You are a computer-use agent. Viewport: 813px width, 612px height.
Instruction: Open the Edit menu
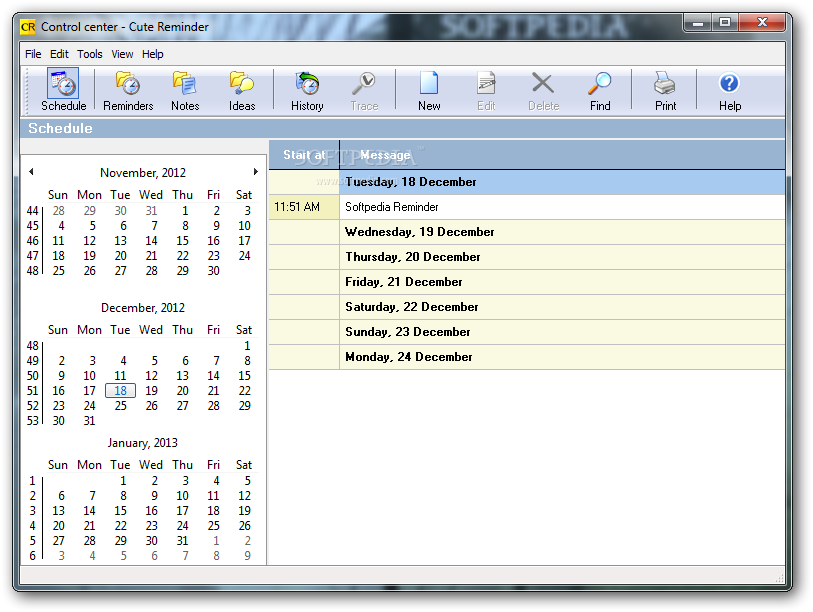59,54
